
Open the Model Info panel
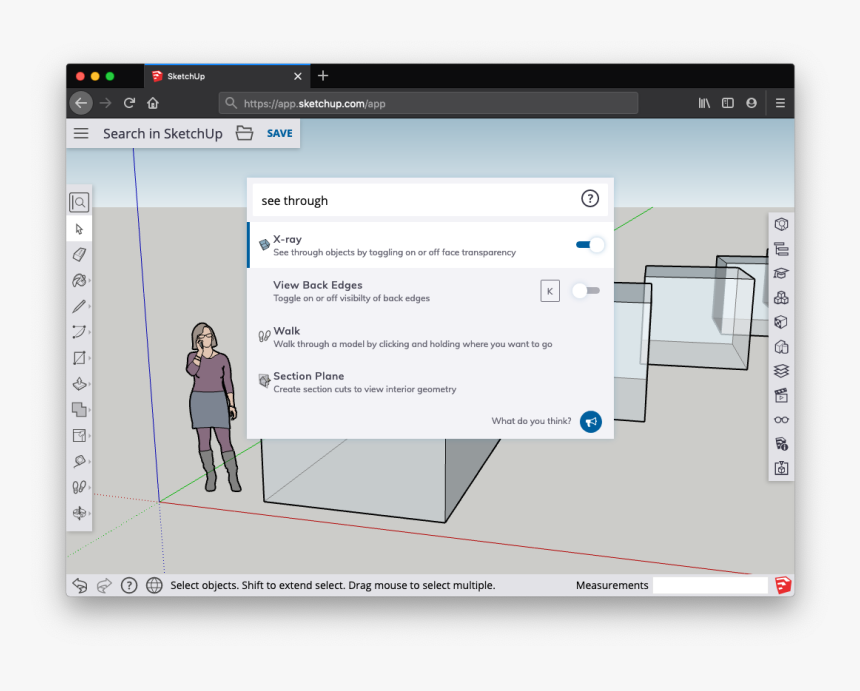tap(781, 444)
